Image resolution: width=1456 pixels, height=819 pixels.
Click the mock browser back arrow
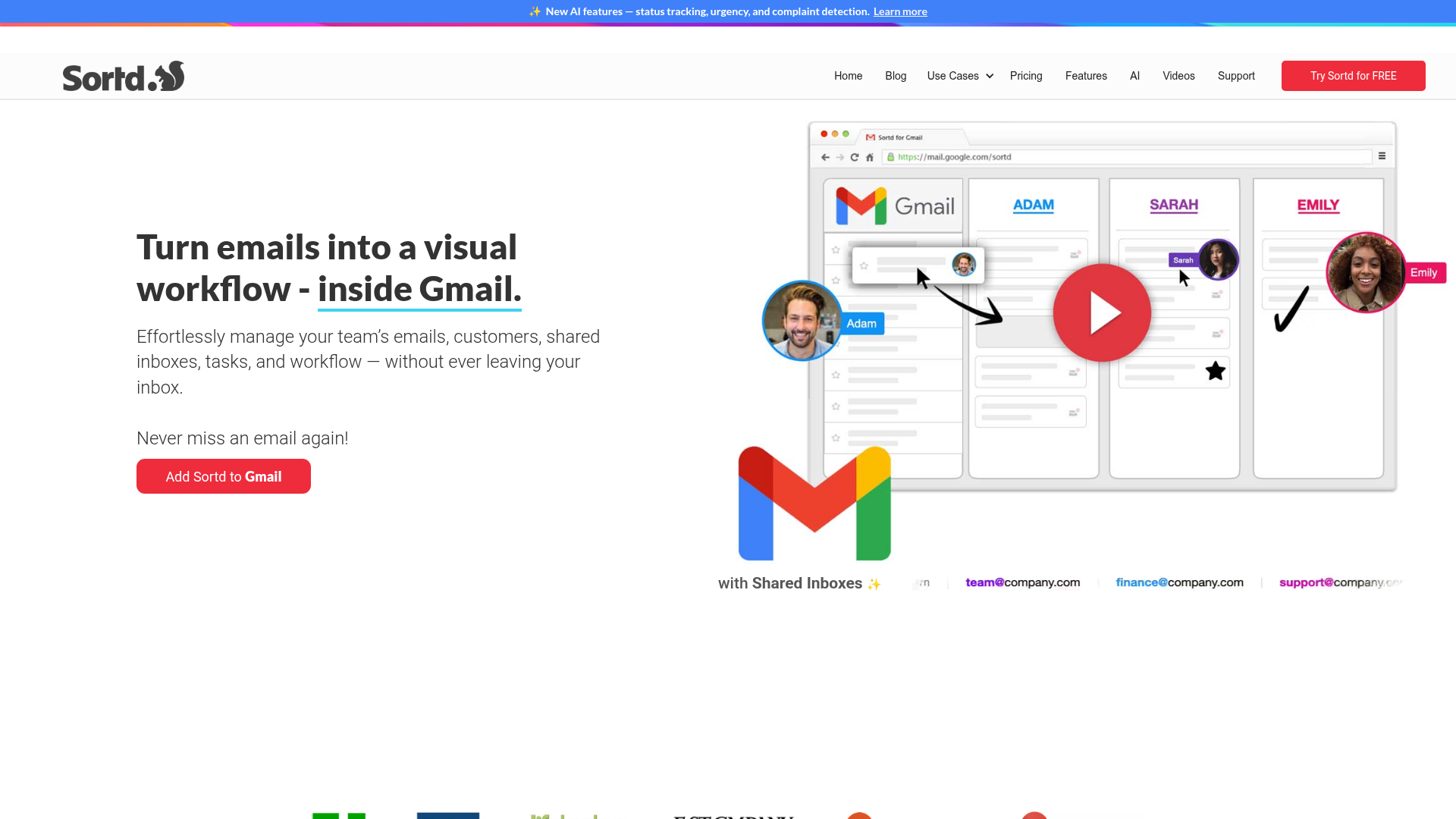825,157
